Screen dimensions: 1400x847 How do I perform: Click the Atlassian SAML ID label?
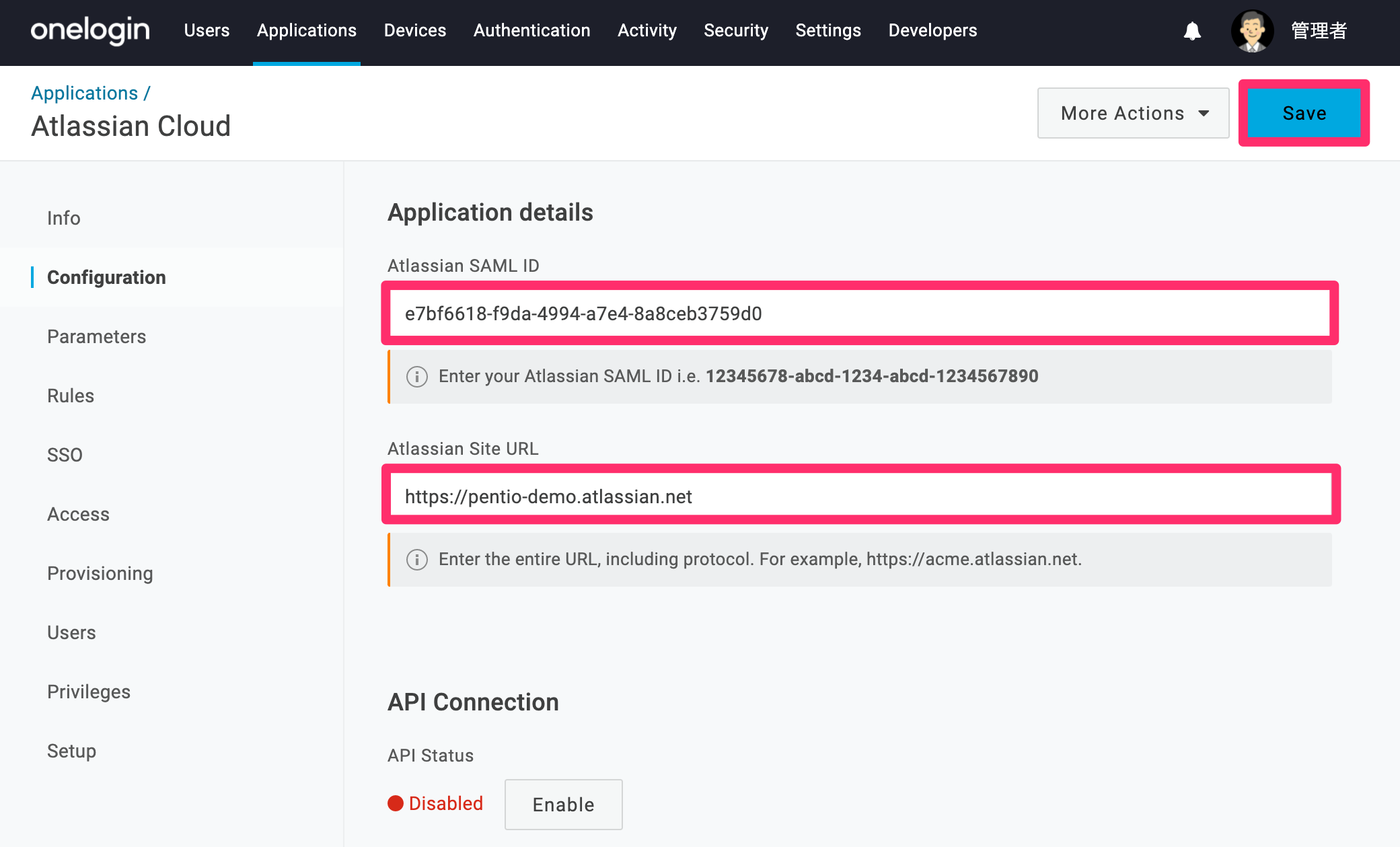tap(464, 266)
